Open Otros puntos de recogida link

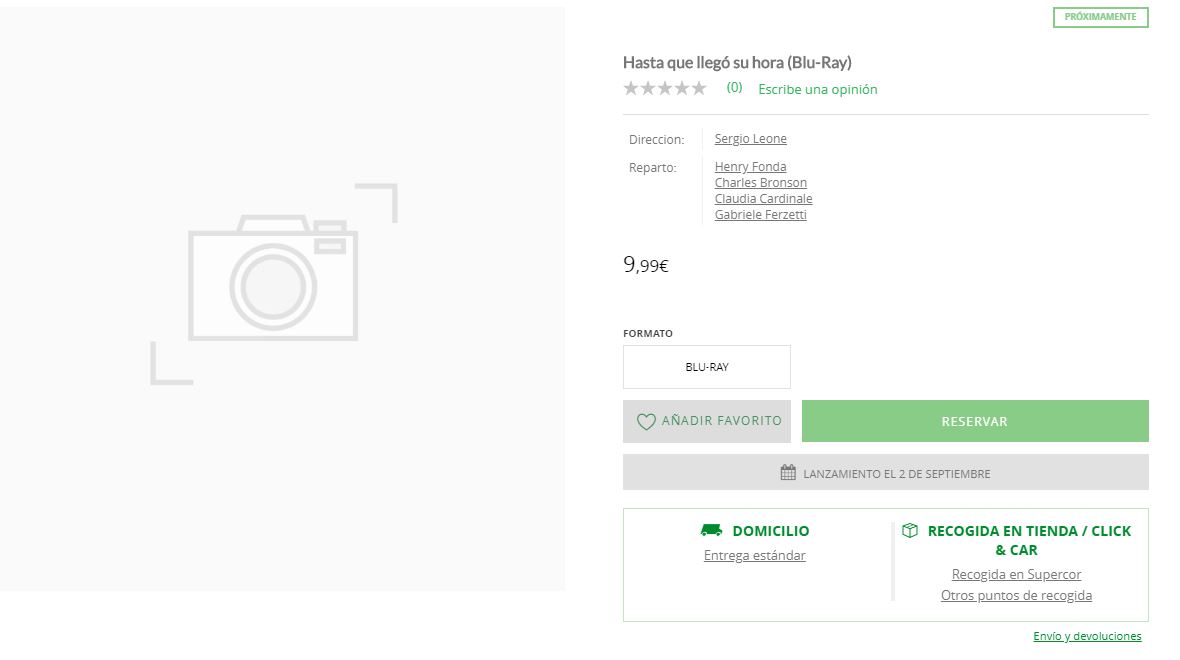[1016, 595]
